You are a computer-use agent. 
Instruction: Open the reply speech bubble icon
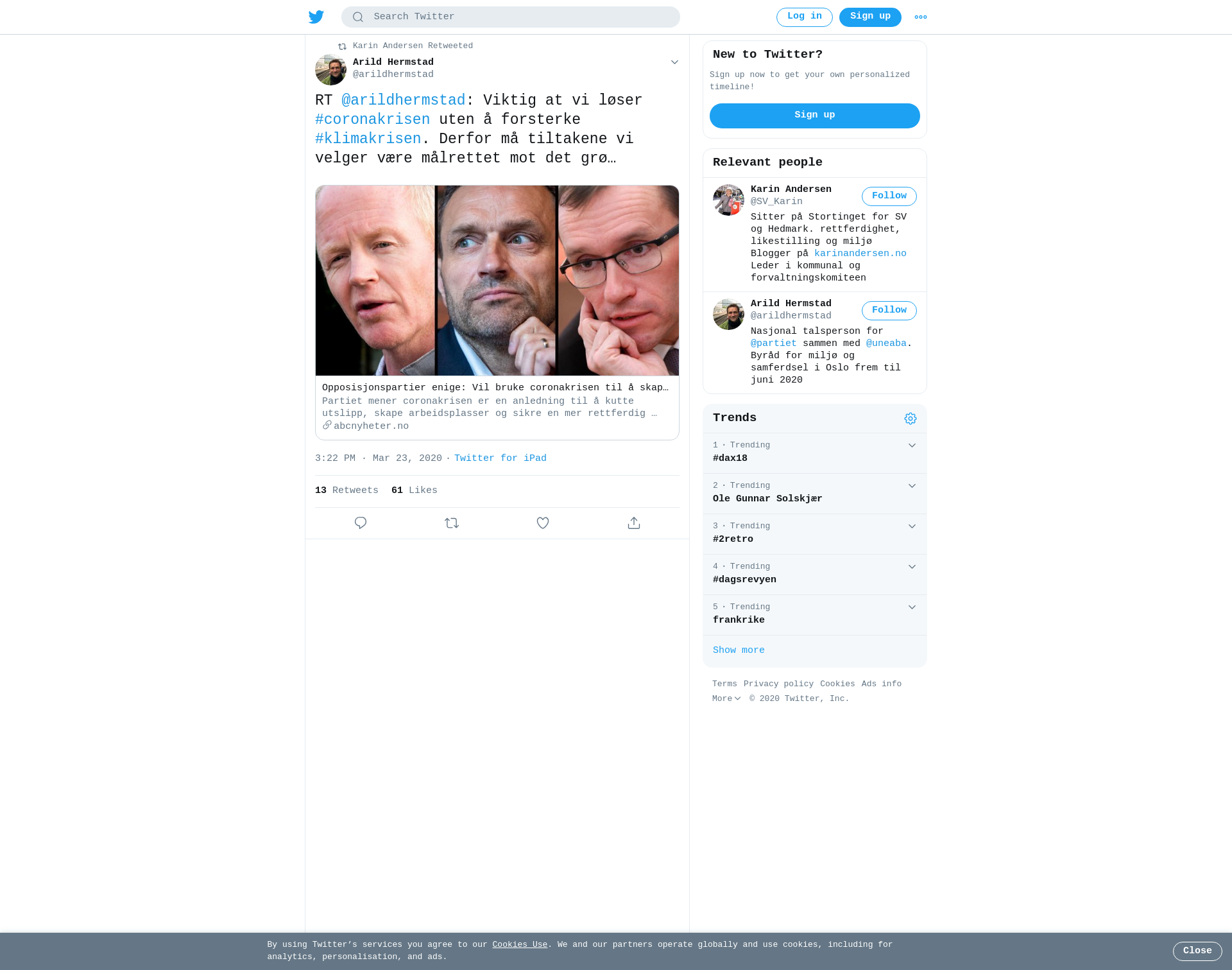(x=361, y=523)
